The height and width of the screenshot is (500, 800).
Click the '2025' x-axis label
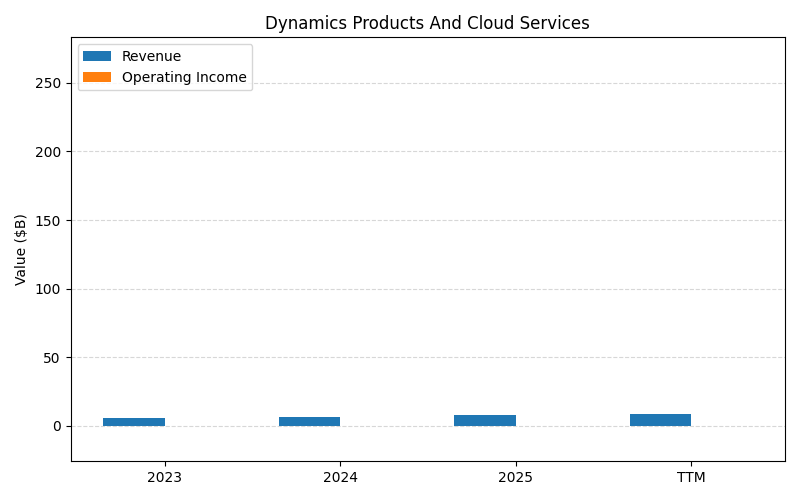tap(515, 478)
